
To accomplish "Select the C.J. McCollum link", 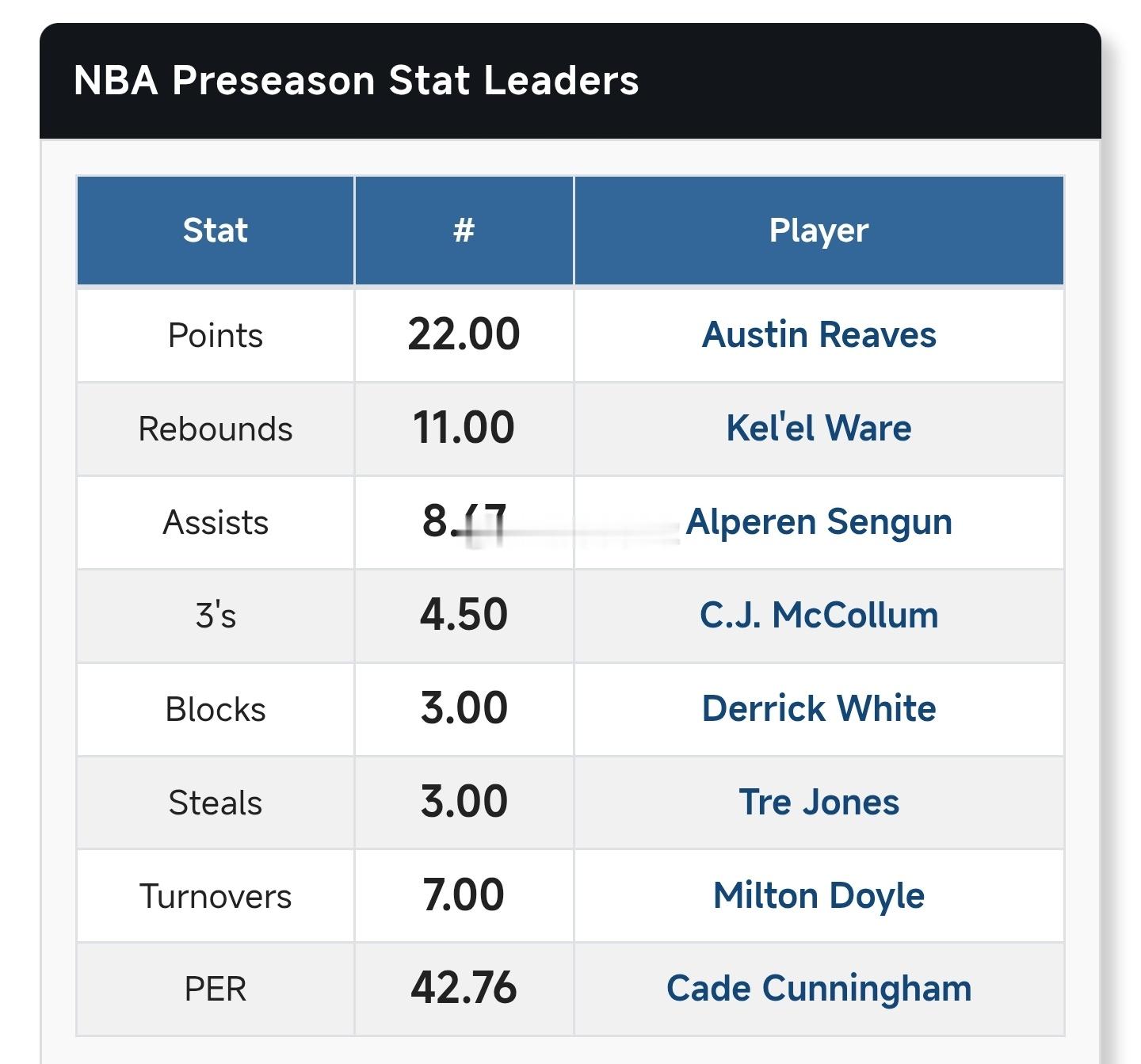I will point(819,615).
